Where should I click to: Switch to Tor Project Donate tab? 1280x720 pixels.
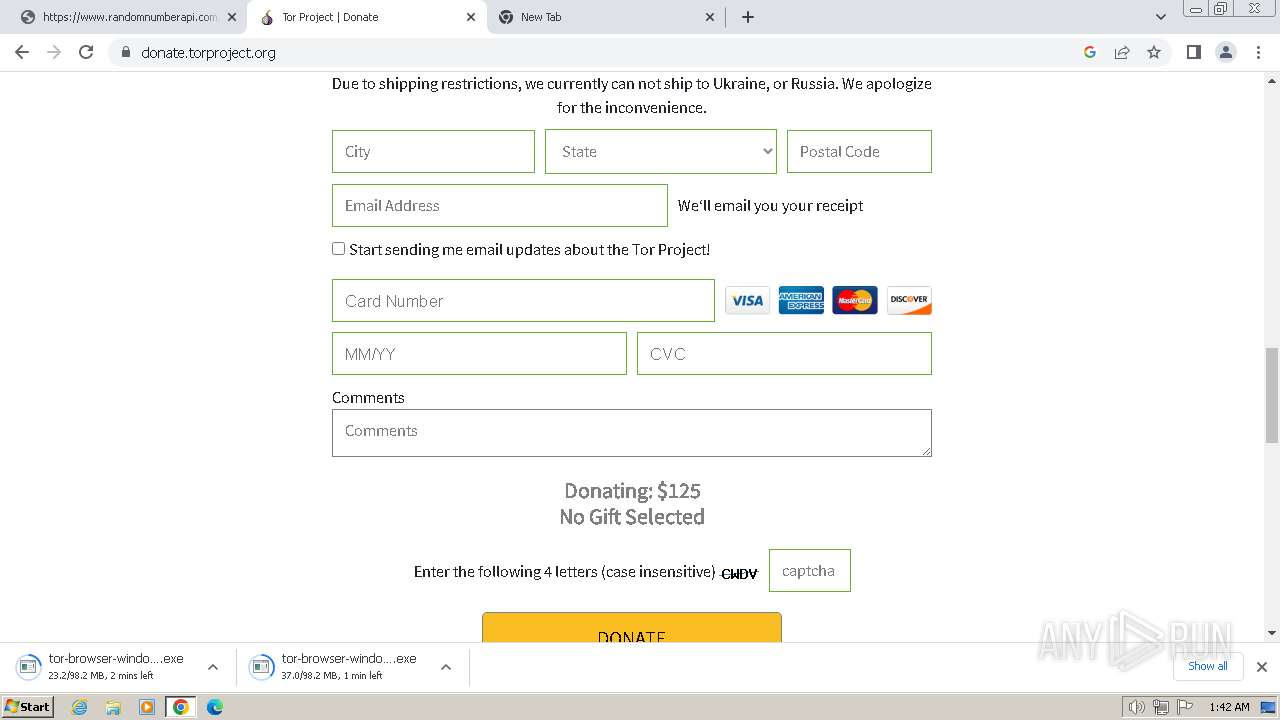coord(367,17)
